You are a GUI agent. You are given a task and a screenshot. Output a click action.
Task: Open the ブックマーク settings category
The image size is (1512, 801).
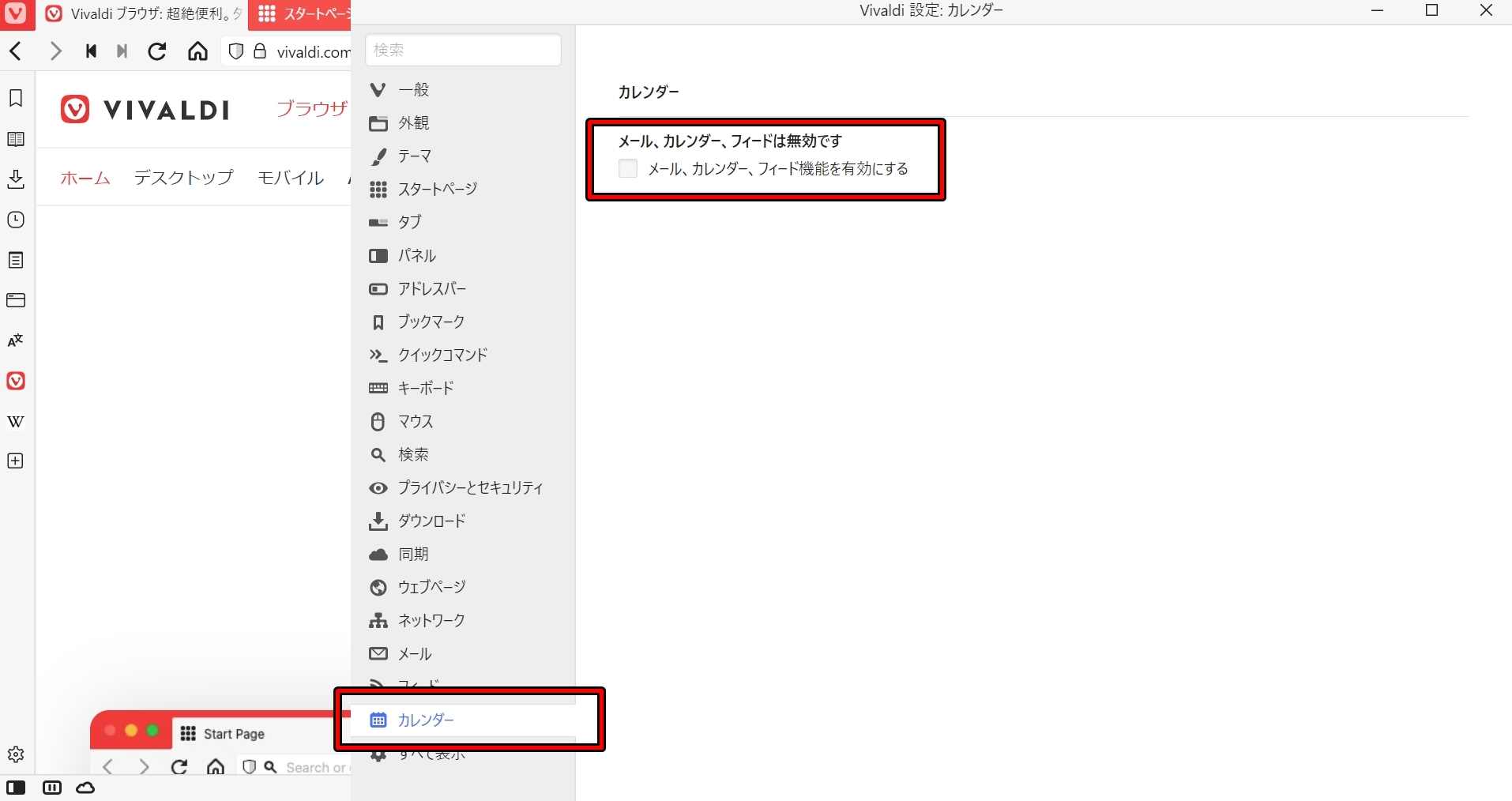[463, 322]
